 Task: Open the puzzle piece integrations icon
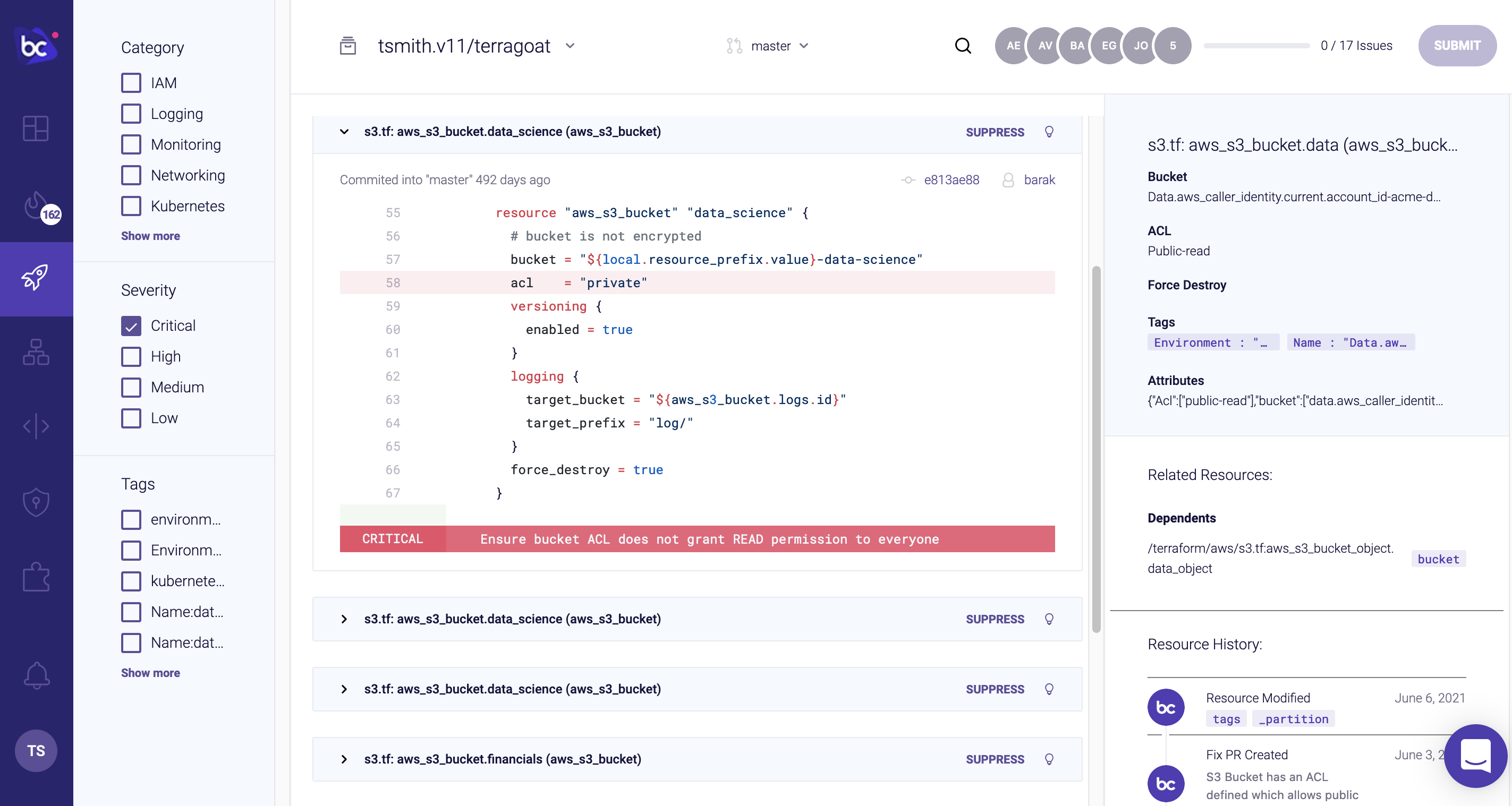pos(36,577)
